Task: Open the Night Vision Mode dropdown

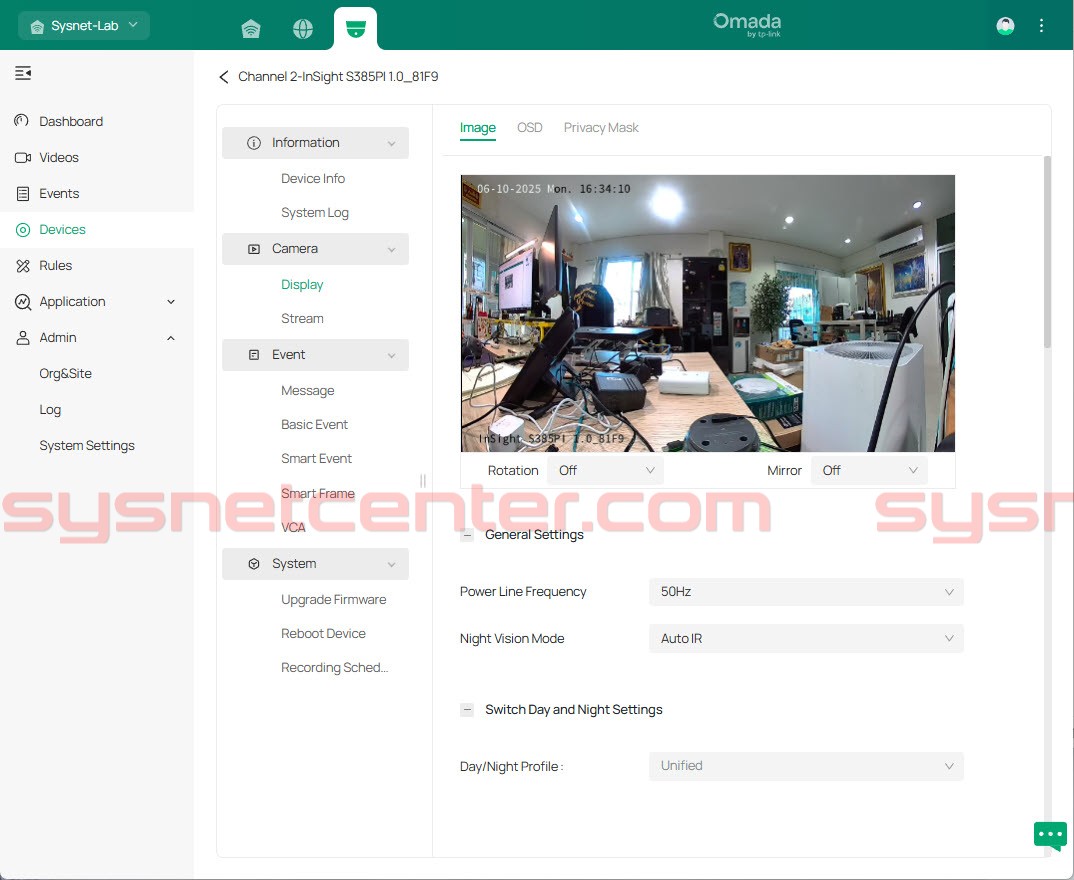Action: coord(806,639)
